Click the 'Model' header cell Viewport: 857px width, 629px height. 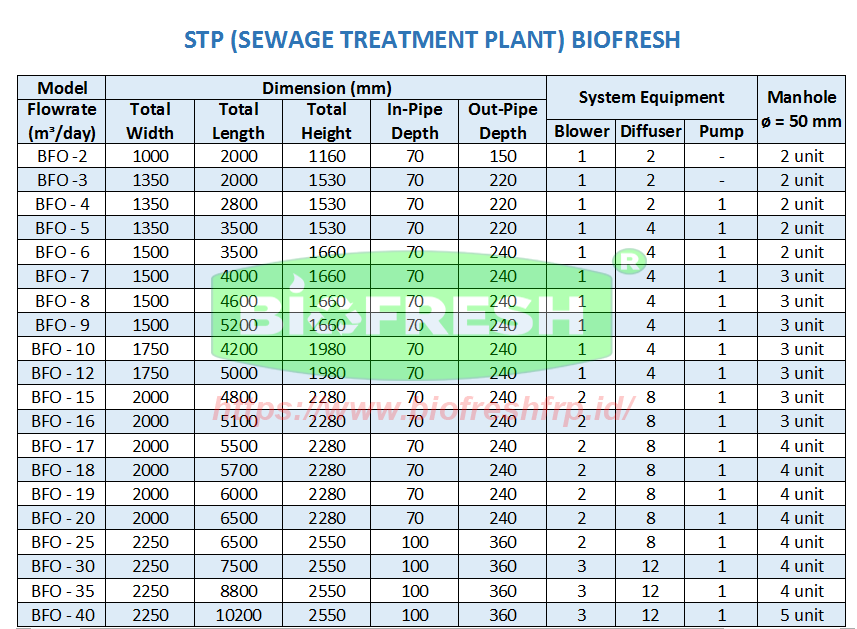[x=62, y=88]
